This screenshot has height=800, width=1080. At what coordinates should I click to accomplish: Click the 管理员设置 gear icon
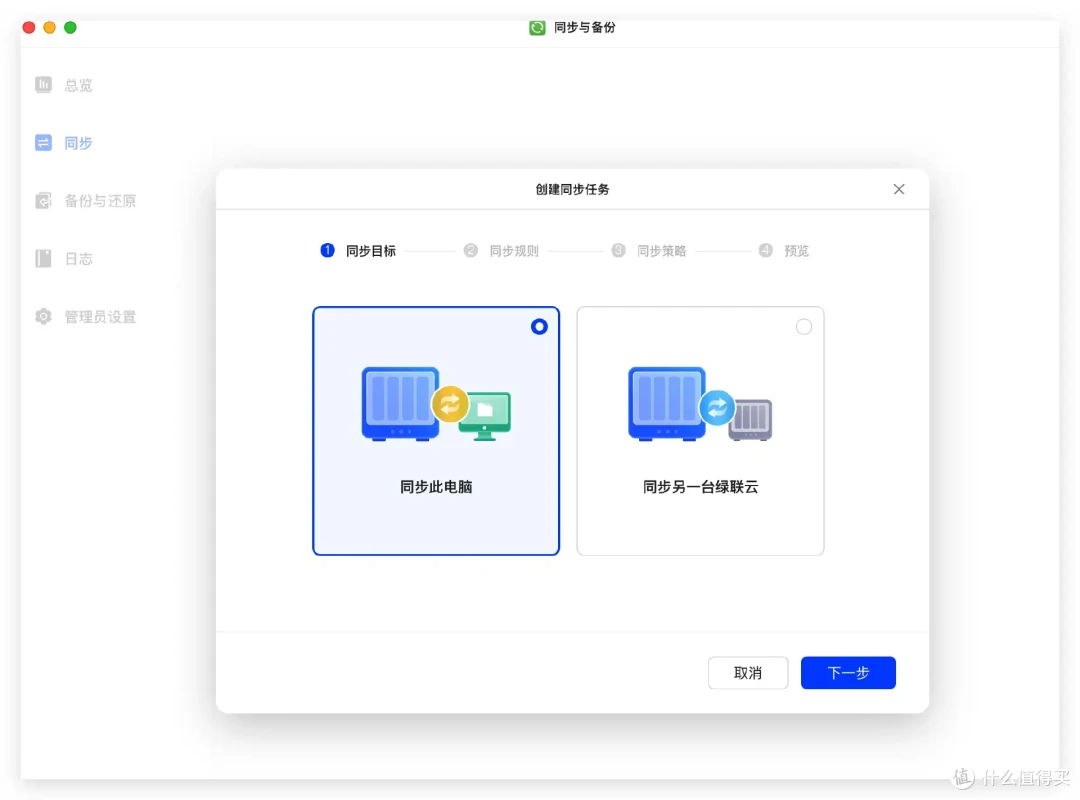(x=43, y=316)
